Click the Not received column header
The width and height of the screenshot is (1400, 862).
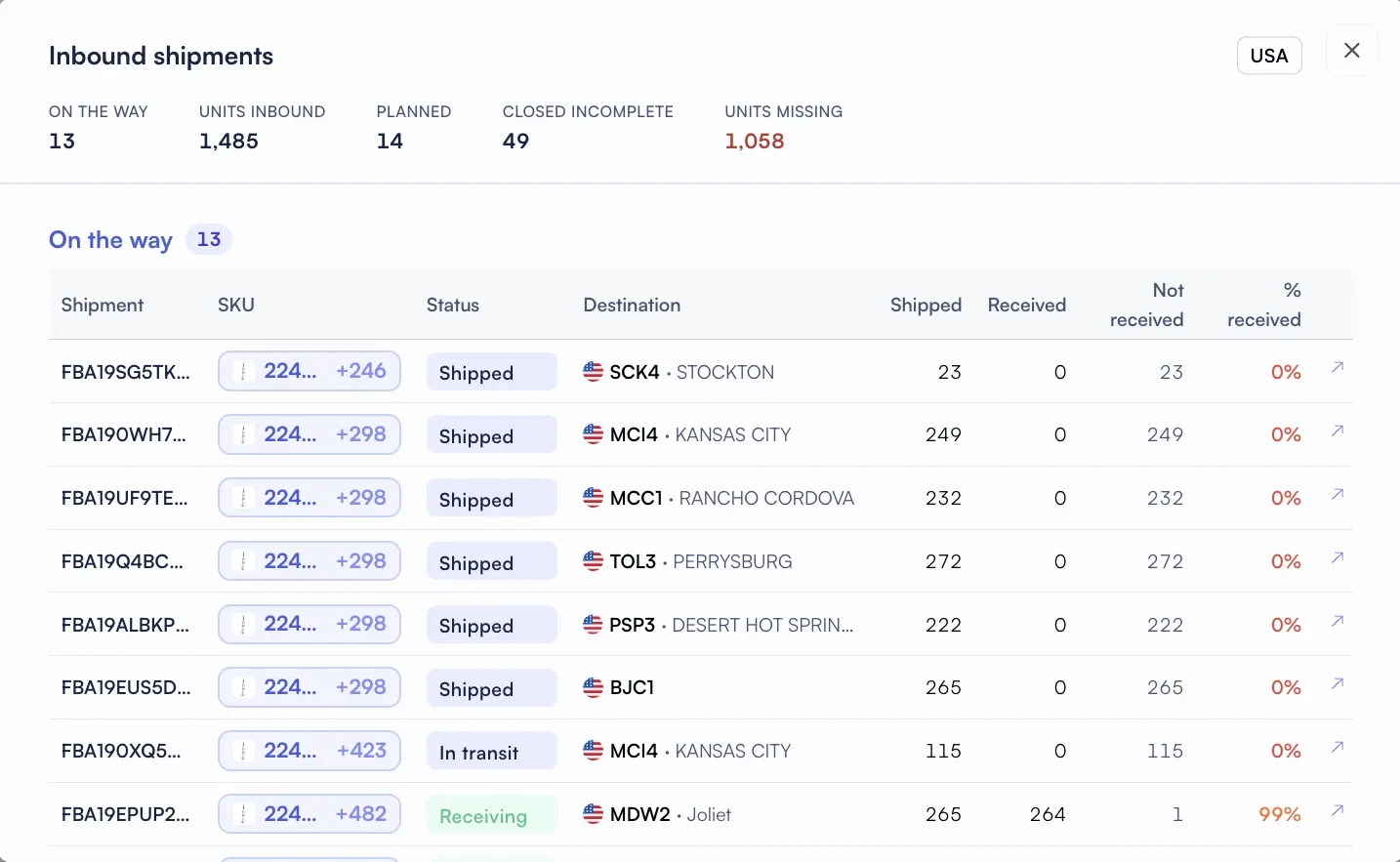[x=1147, y=305]
